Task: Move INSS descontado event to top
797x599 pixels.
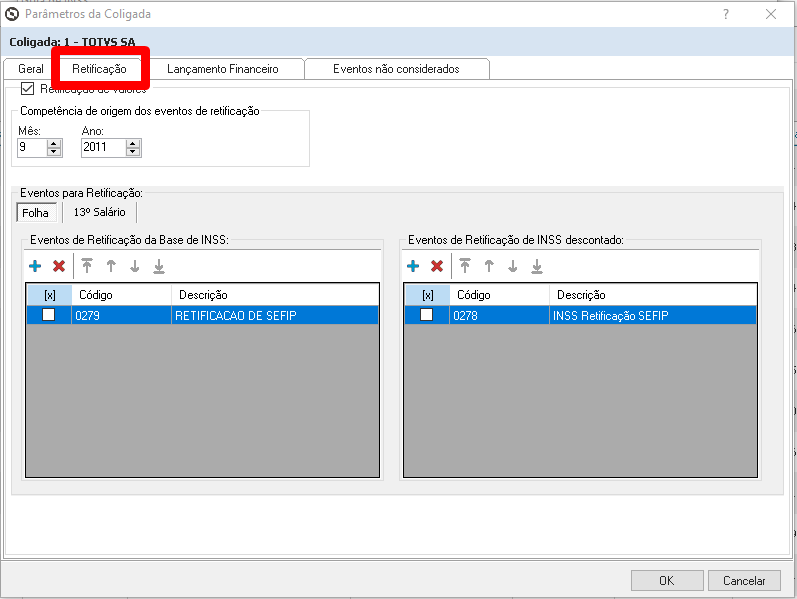Action: tap(465, 266)
